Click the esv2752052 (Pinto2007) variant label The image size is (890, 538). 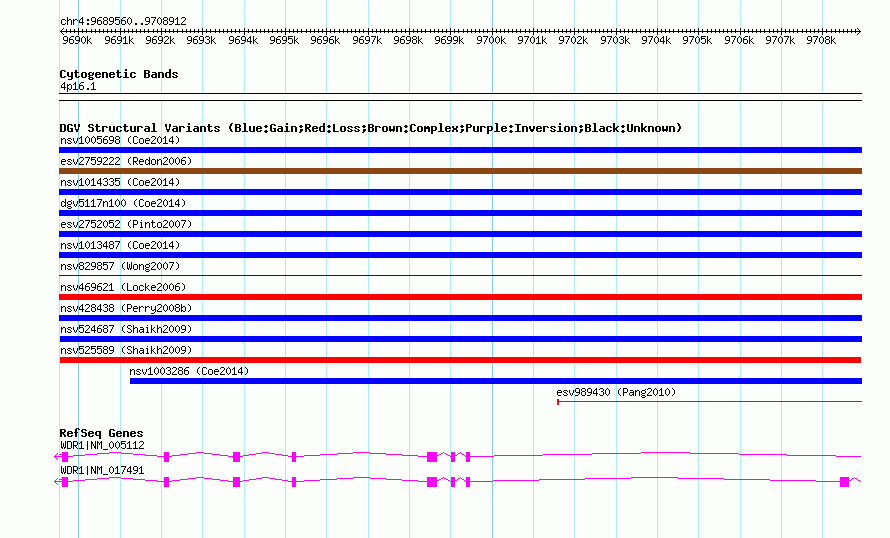click(x=126, y=224)
